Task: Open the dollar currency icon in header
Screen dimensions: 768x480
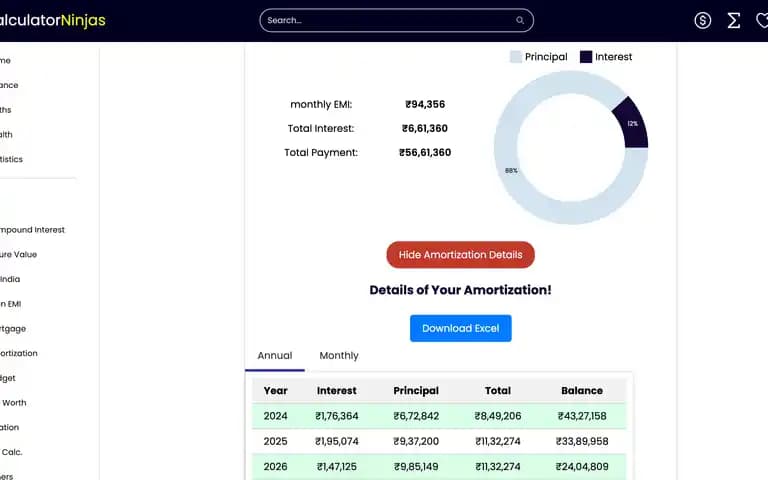Action: [702, 20]
